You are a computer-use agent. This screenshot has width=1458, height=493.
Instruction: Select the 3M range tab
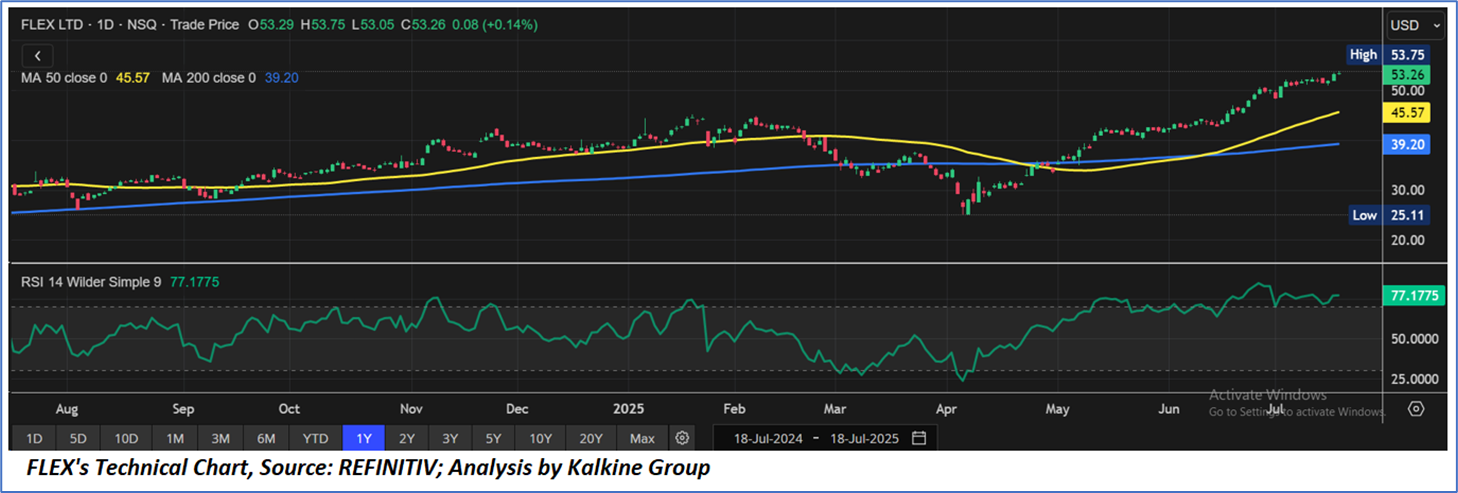pos(221,438)
